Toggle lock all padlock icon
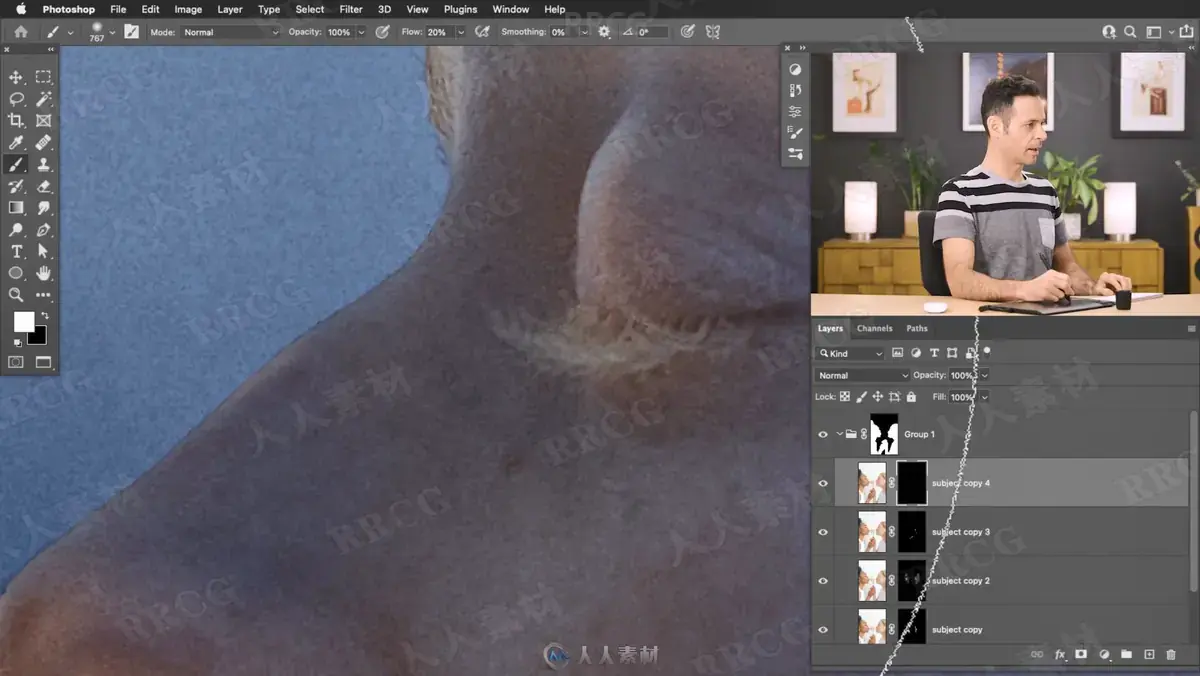The image size is (1200, 676). coord(911,397)
